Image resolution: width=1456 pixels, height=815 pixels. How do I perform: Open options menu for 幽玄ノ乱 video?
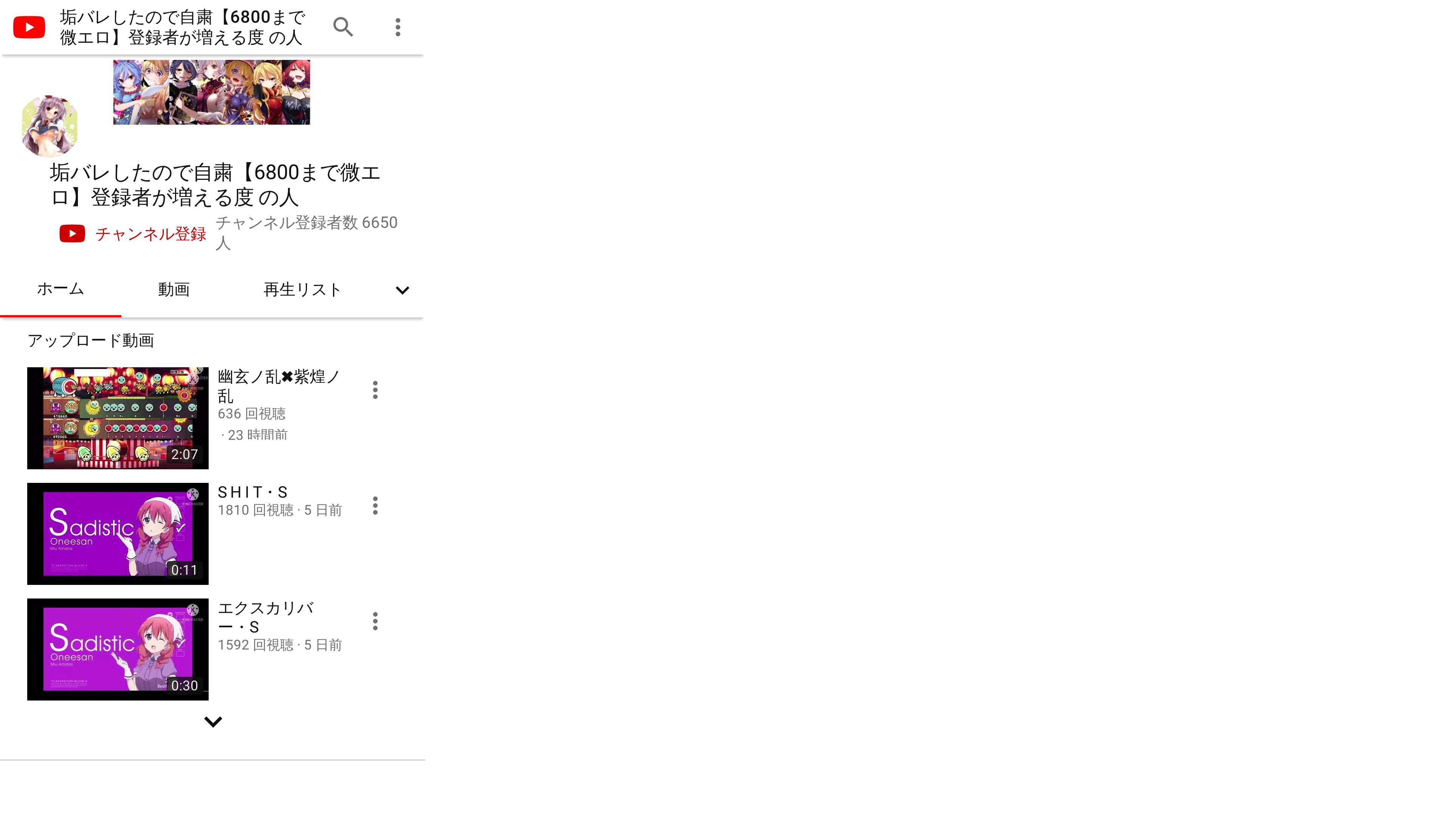click(375, 390)
